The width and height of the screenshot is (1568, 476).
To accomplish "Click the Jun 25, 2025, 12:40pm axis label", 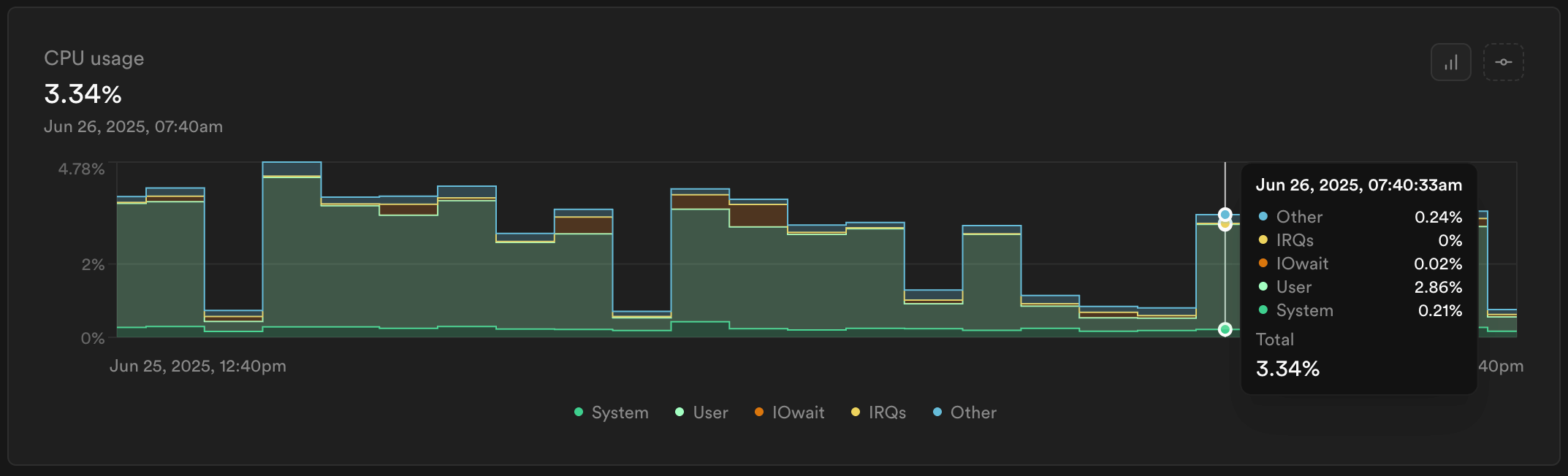I will tap(198, 366).
